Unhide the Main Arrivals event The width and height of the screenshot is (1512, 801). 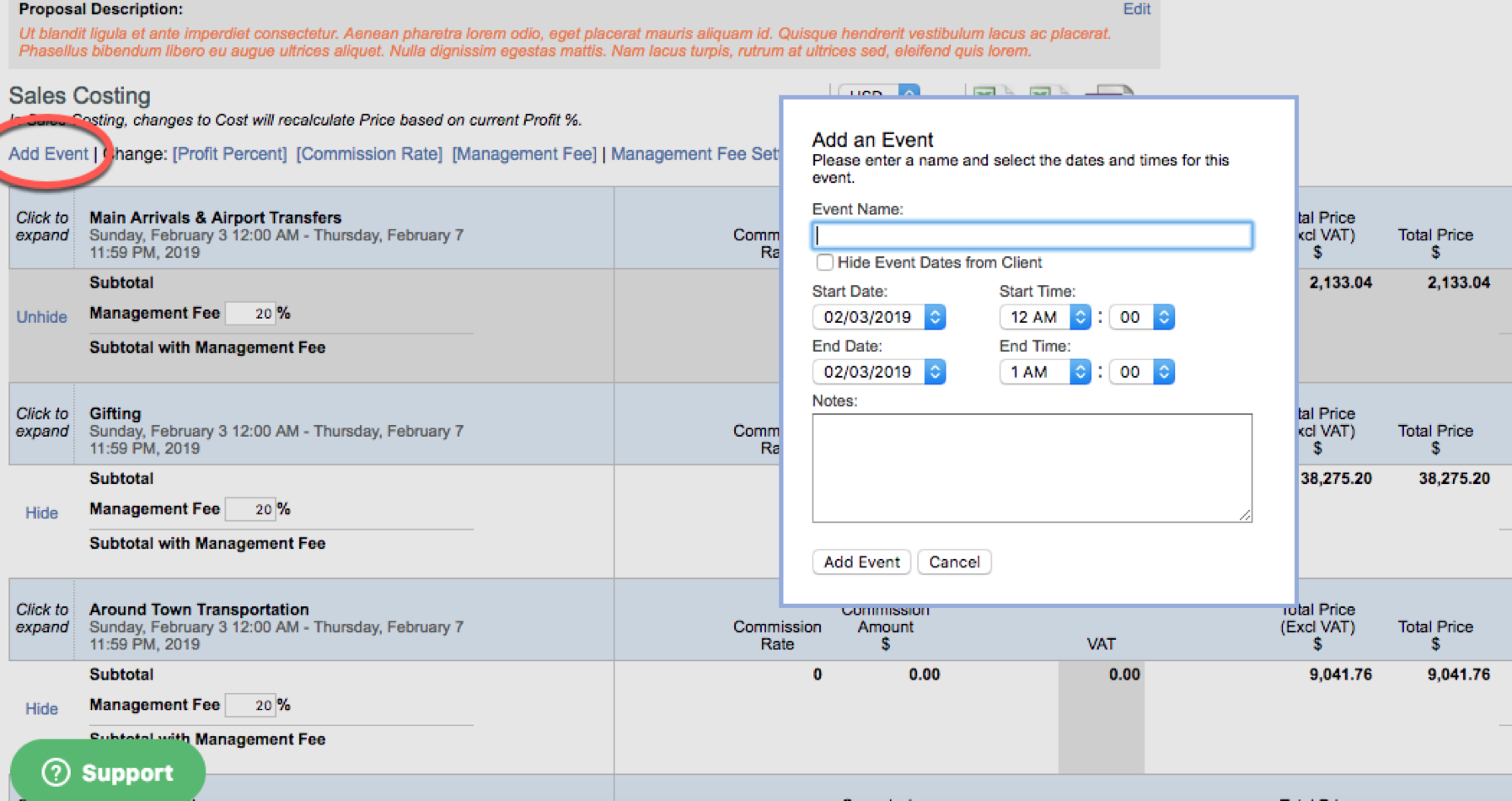[41, 317]
